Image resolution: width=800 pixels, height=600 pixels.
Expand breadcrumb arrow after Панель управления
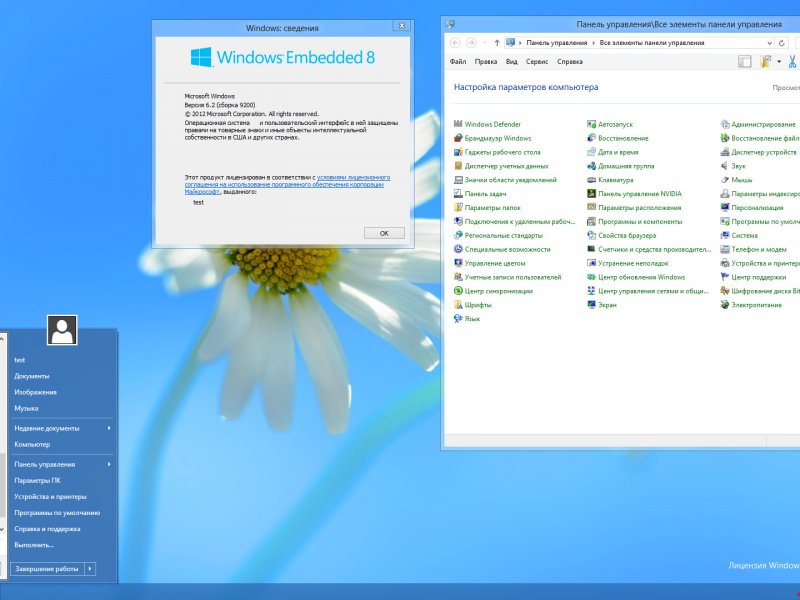[593, 43]
